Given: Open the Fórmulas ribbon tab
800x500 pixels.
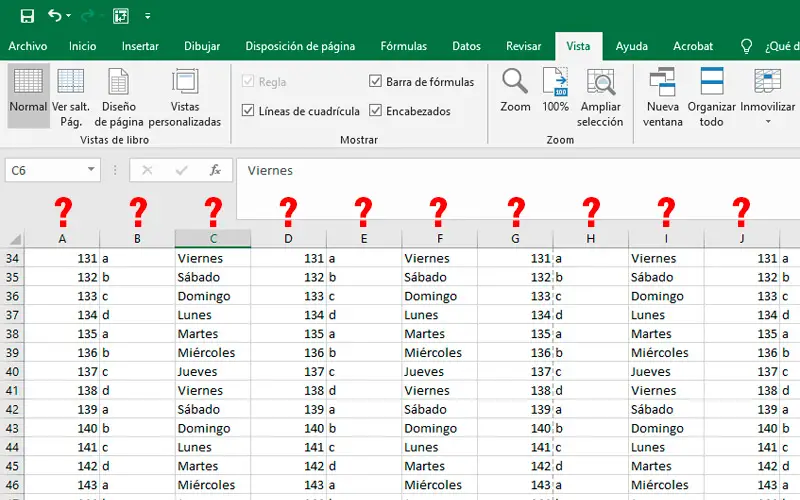Looking at the screenshot, I should (x=403, y=46).
